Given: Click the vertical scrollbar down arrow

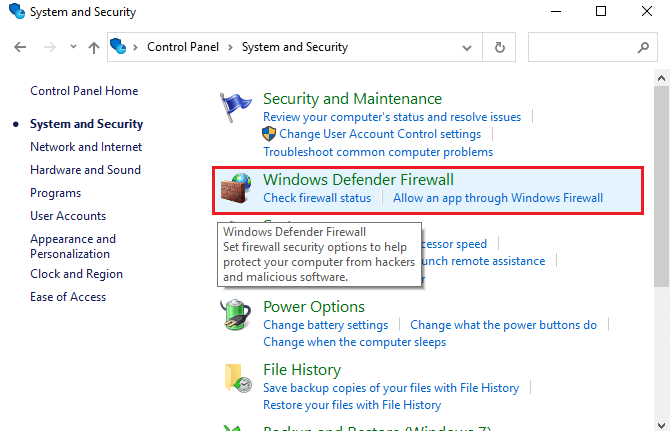Looking at the screenshot, I should [661, 425].
